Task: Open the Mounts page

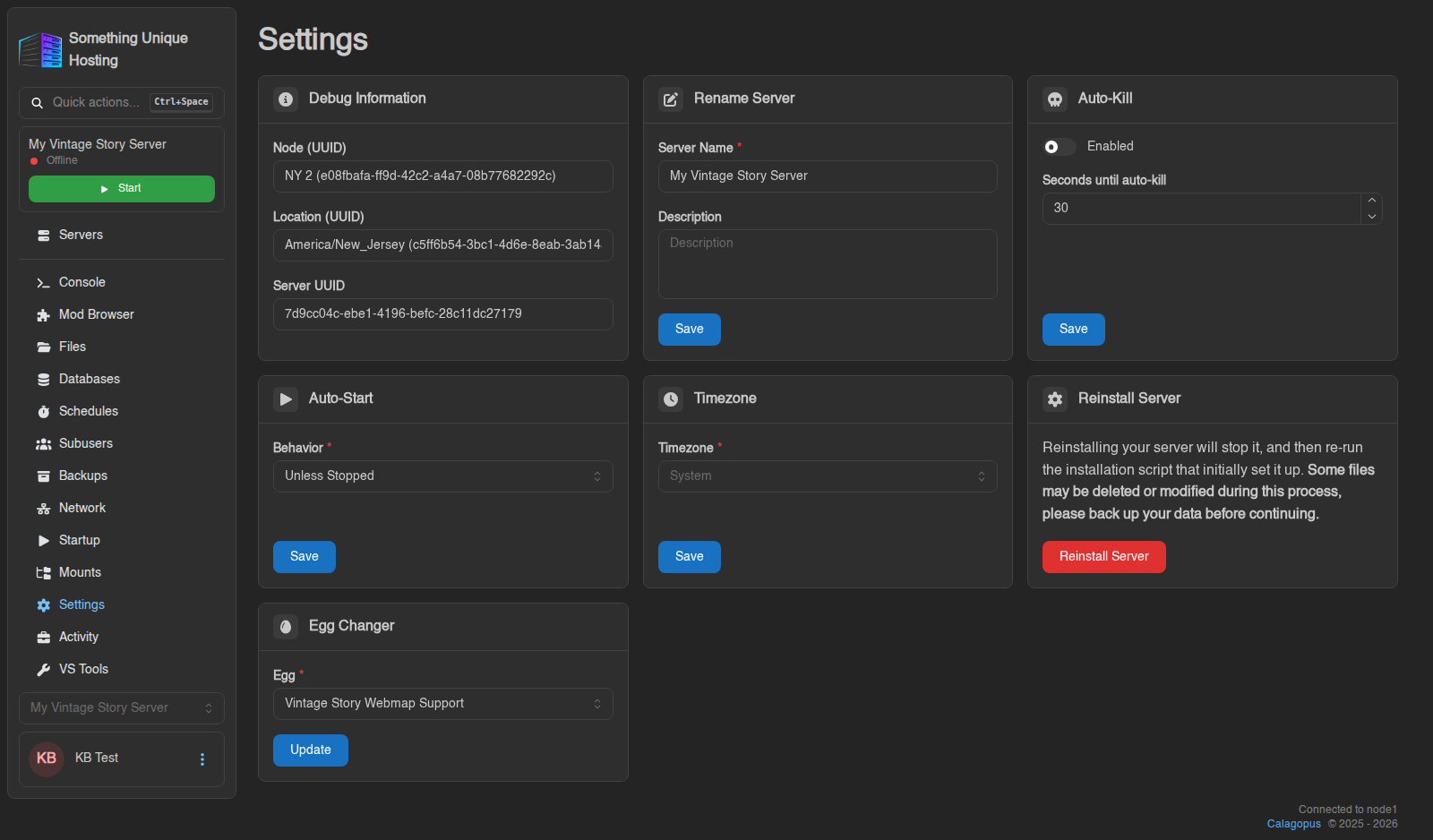Action: click(122, 573)
